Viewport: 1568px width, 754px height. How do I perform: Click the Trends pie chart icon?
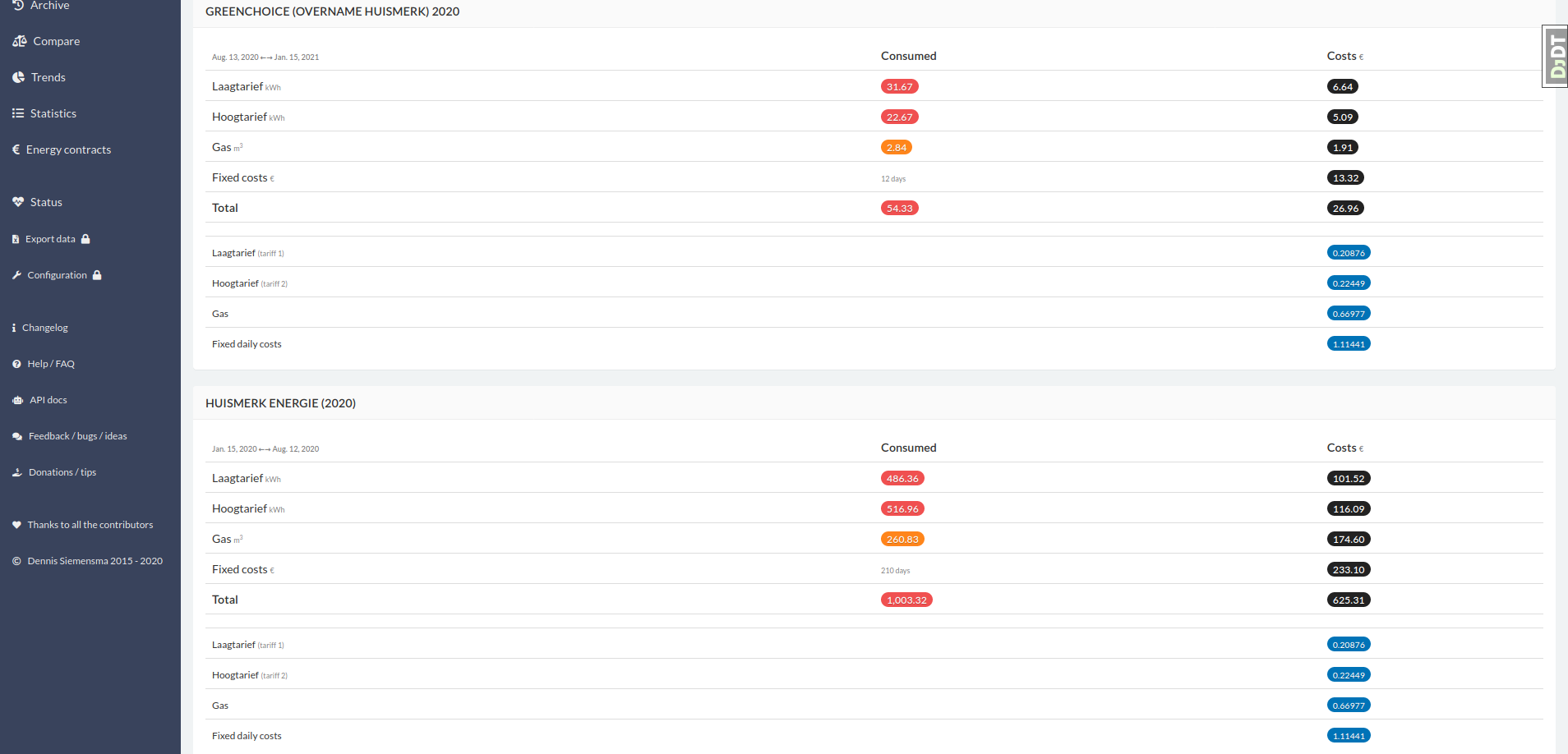18,77
